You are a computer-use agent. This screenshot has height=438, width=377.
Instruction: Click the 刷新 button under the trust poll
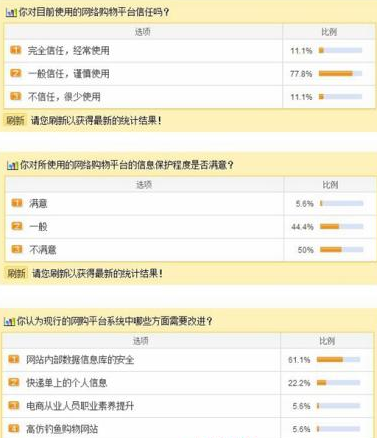point(16,120)
